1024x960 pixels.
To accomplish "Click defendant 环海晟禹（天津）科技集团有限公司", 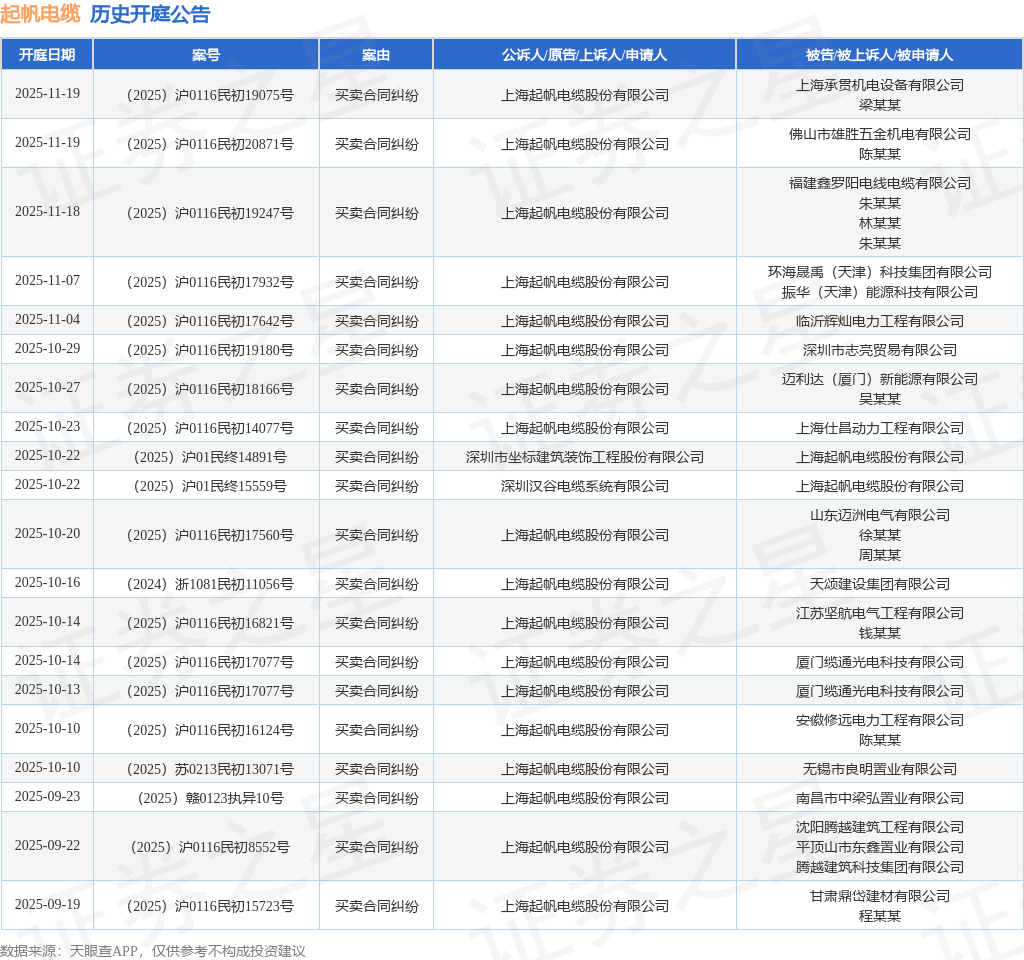I will tap(880, 272).
